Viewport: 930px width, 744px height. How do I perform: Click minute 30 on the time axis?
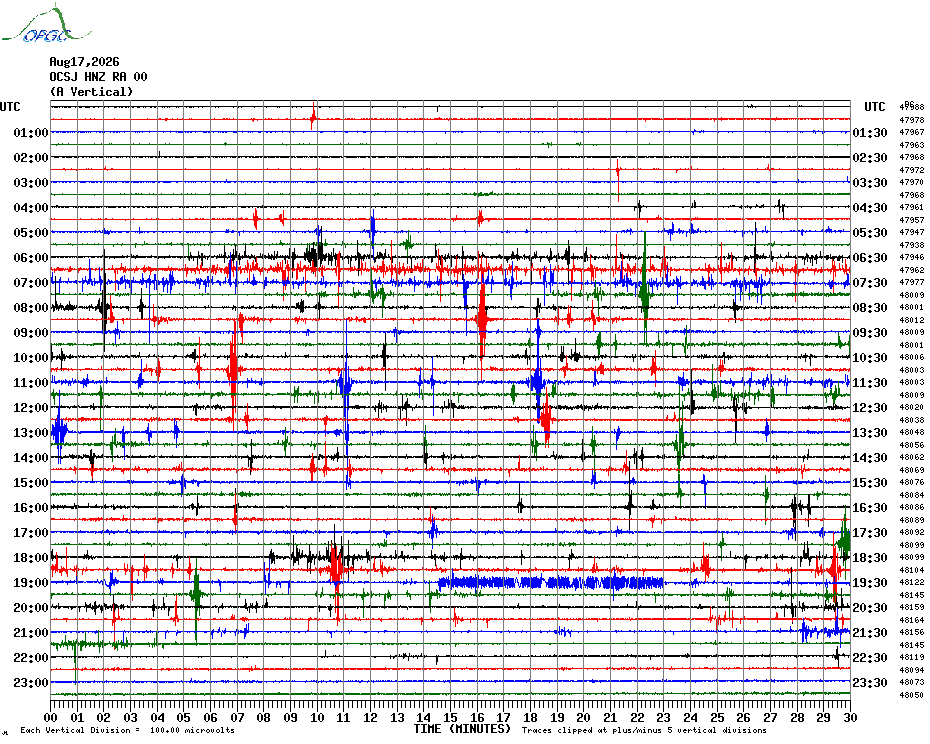coord(851,718)
